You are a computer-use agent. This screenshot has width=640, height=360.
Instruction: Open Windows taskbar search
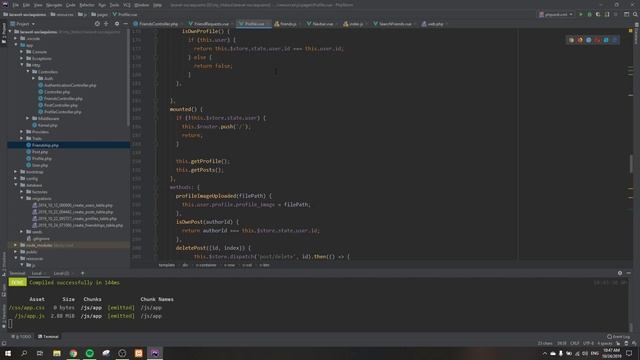pos(24,353)
